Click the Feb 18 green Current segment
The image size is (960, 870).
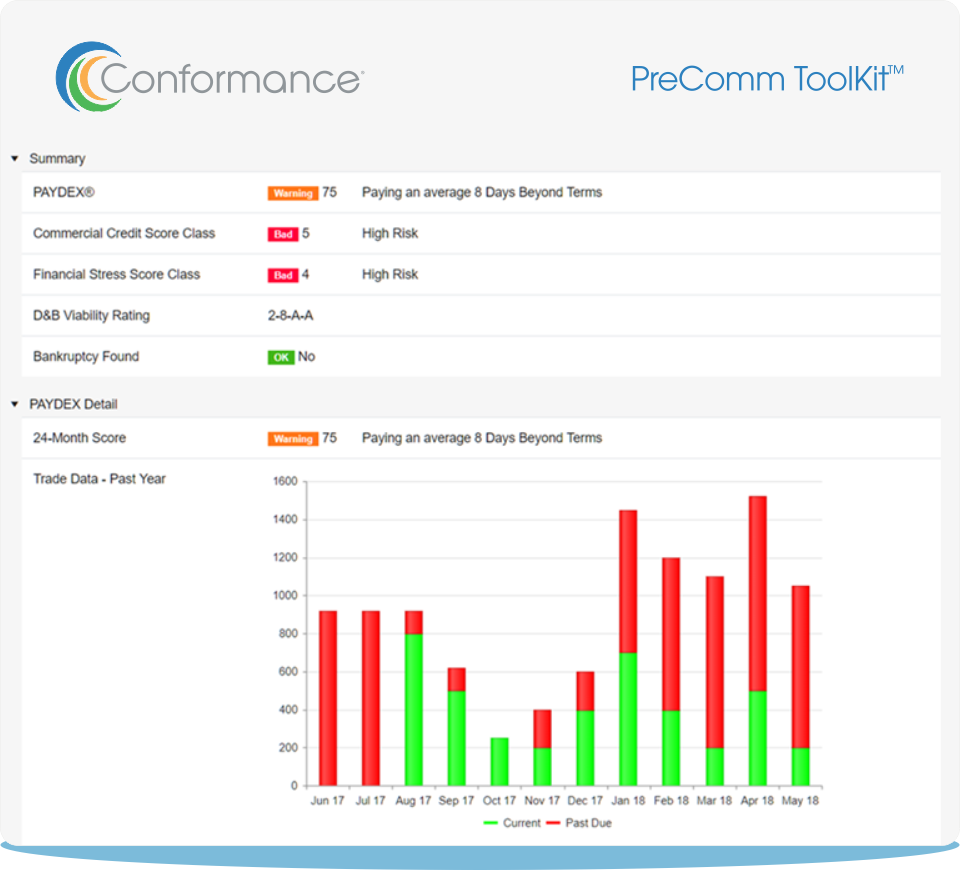pos(671,748)
